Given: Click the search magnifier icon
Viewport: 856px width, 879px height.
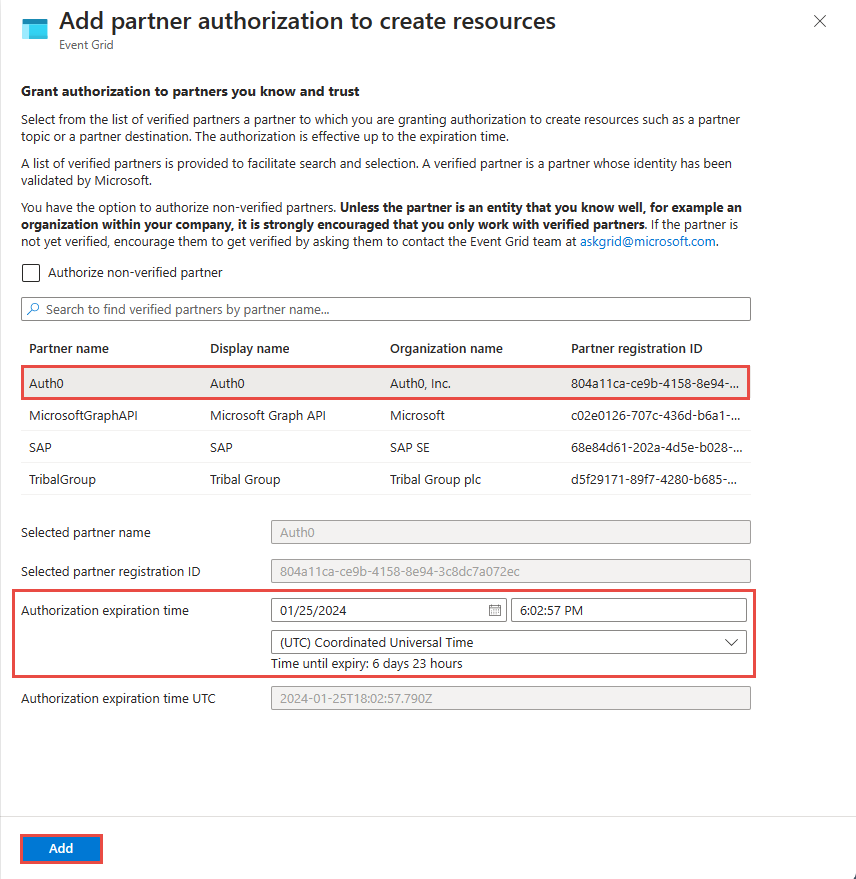Looking at the screenshot, I should [x=36, y=309].
